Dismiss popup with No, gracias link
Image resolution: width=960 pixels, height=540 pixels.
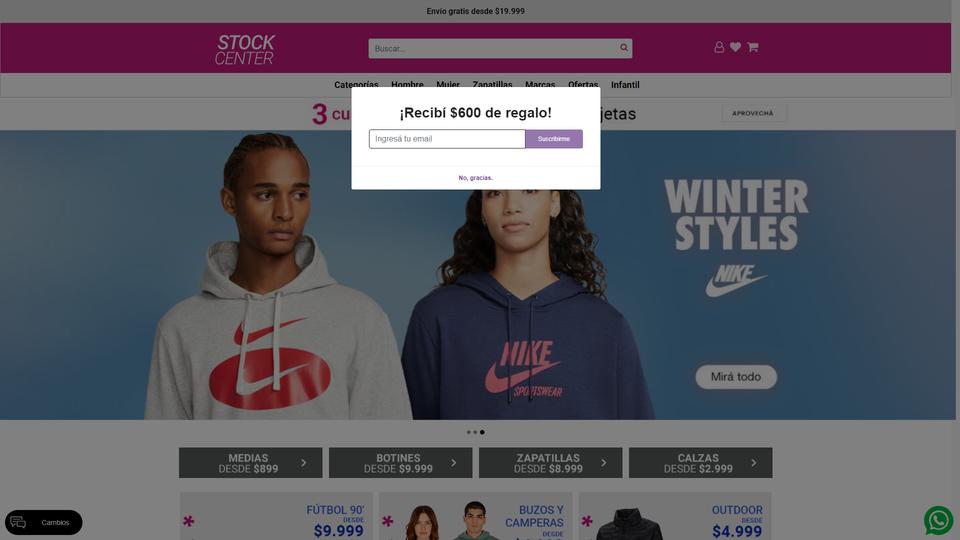click(476, 178)
